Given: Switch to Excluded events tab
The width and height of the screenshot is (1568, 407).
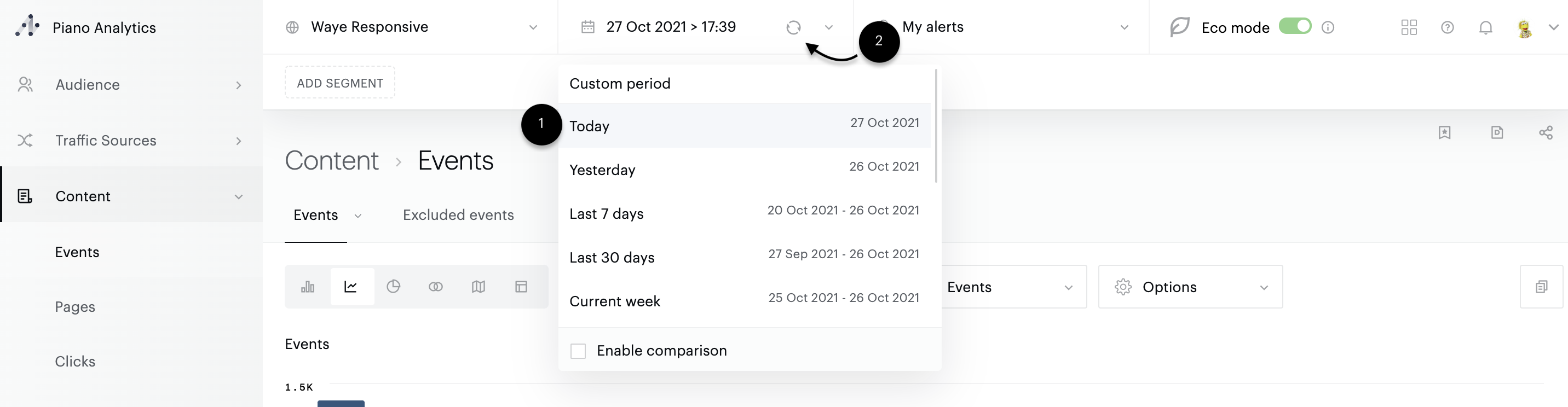Looking at the screenshot, I should click(458, 215).
